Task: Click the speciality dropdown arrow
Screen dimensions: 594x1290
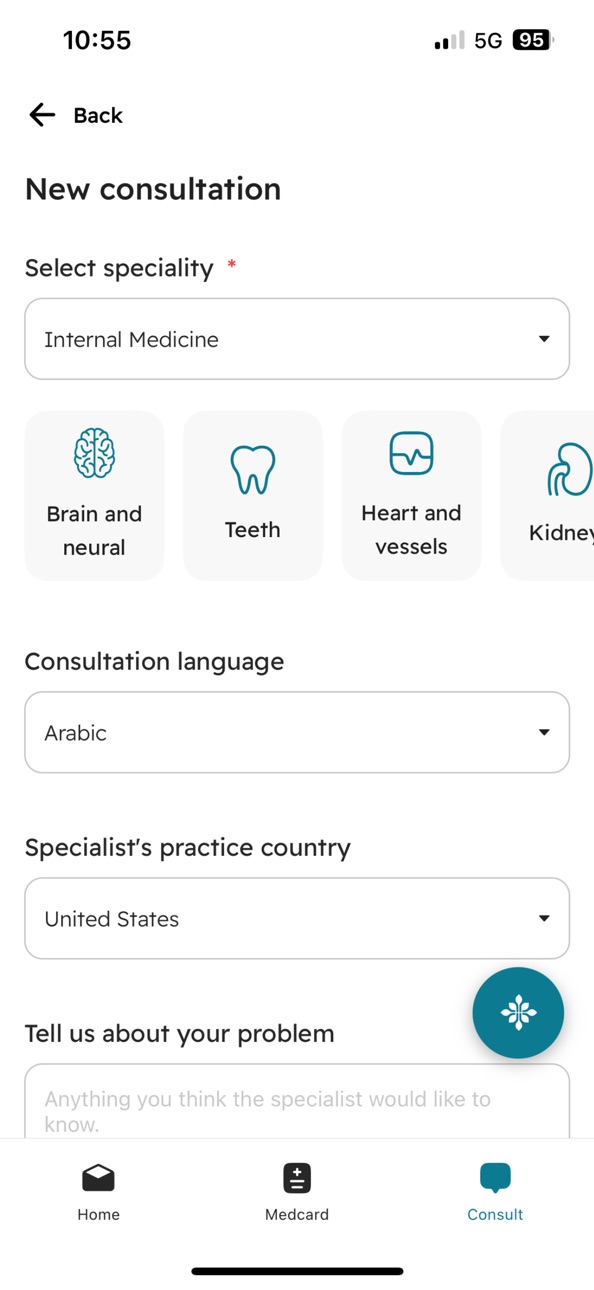Action: click(x=544, y=339)
